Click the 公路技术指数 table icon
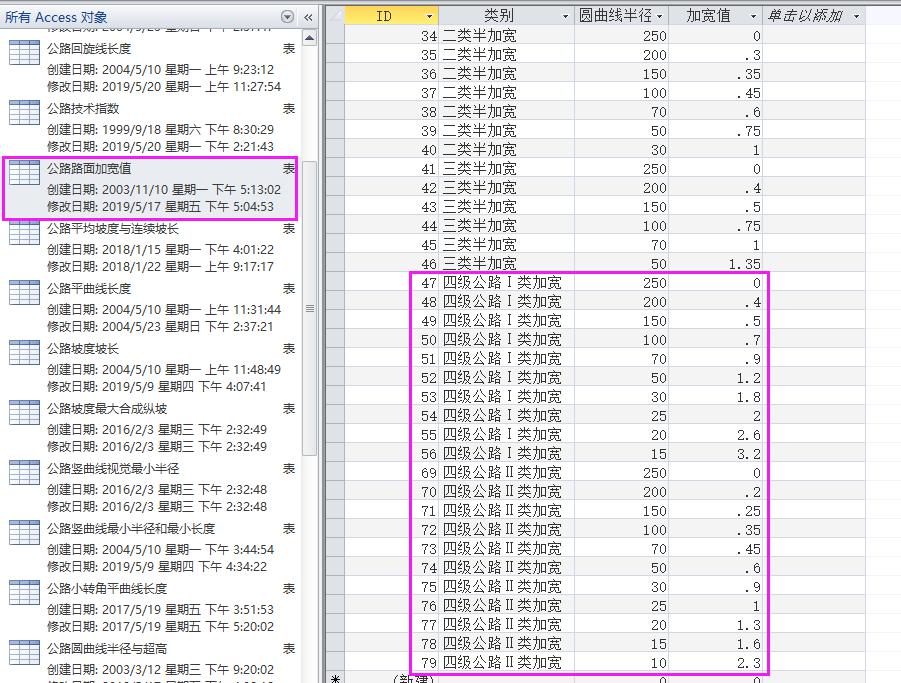 [x=24, y=113]
